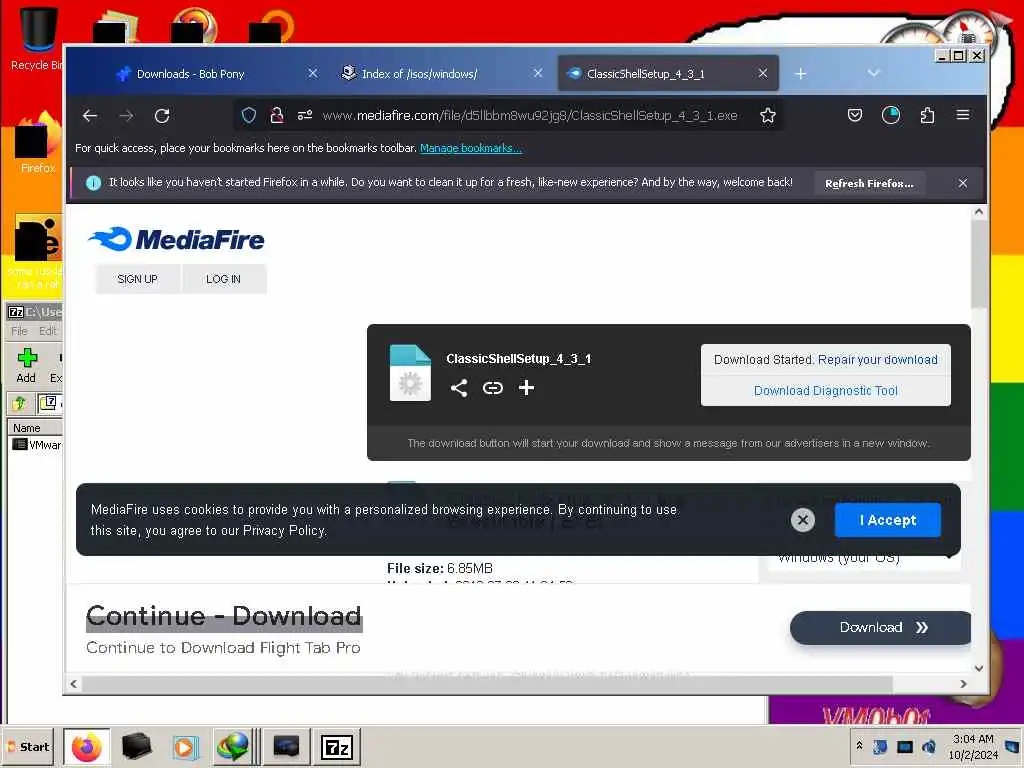Open the Firefox desktop shortcut
This screenshot has width=1024, height=768.
(x=38, y=144)
